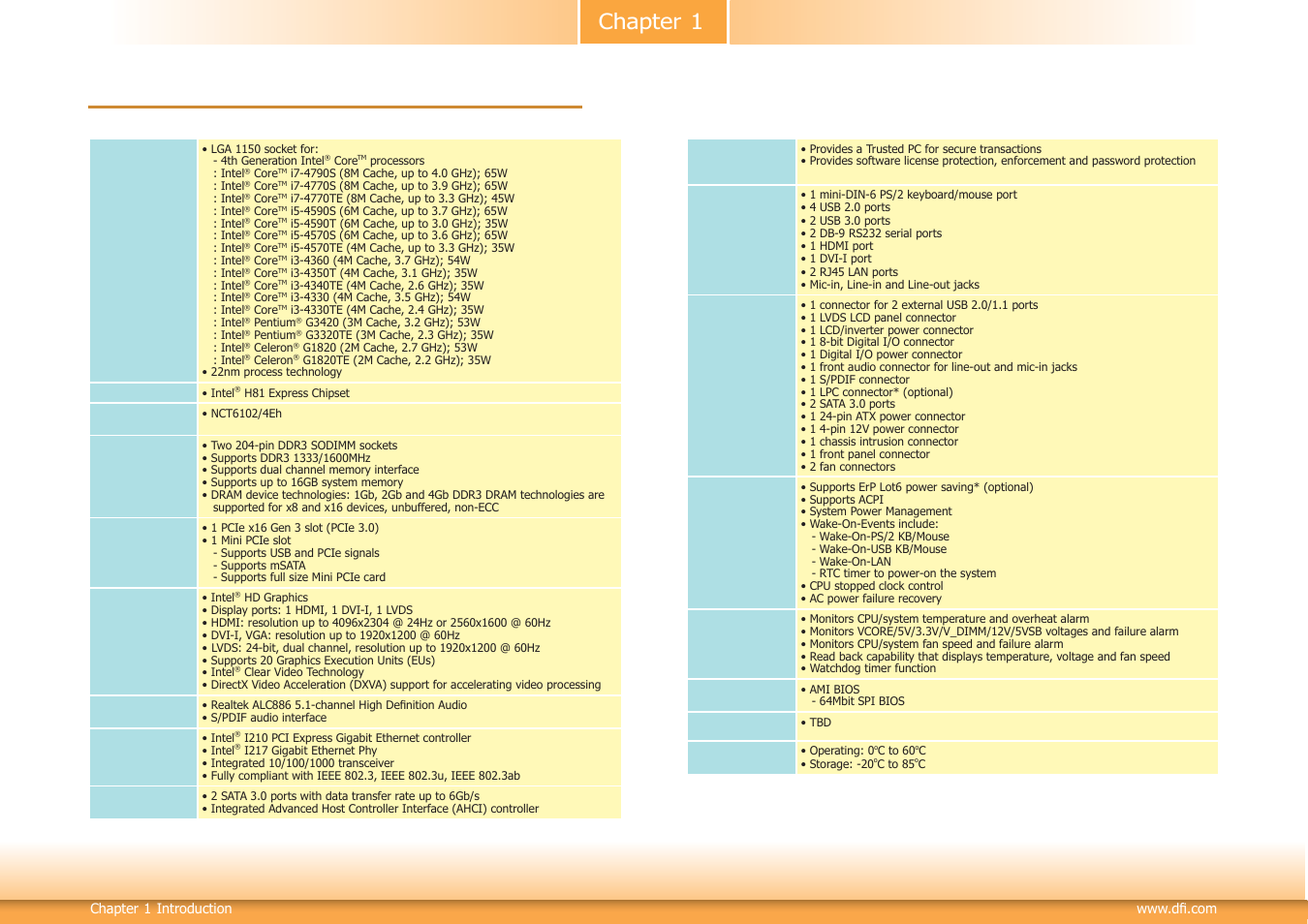Click the Chapter 1 header tab
Screen dimensions: 1308x924
(654, 21)
